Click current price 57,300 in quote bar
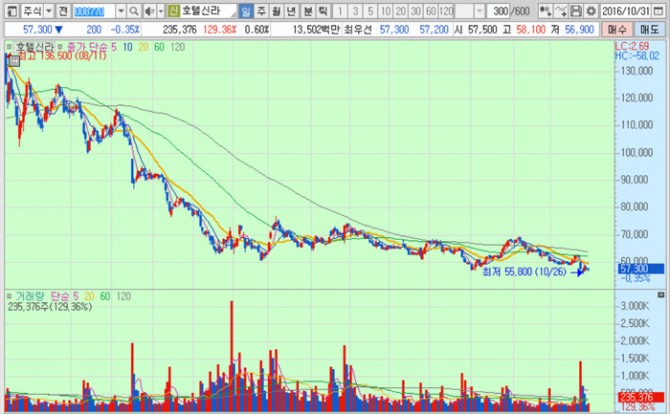Viewport: 670px width, 414px height. point(37,29)
